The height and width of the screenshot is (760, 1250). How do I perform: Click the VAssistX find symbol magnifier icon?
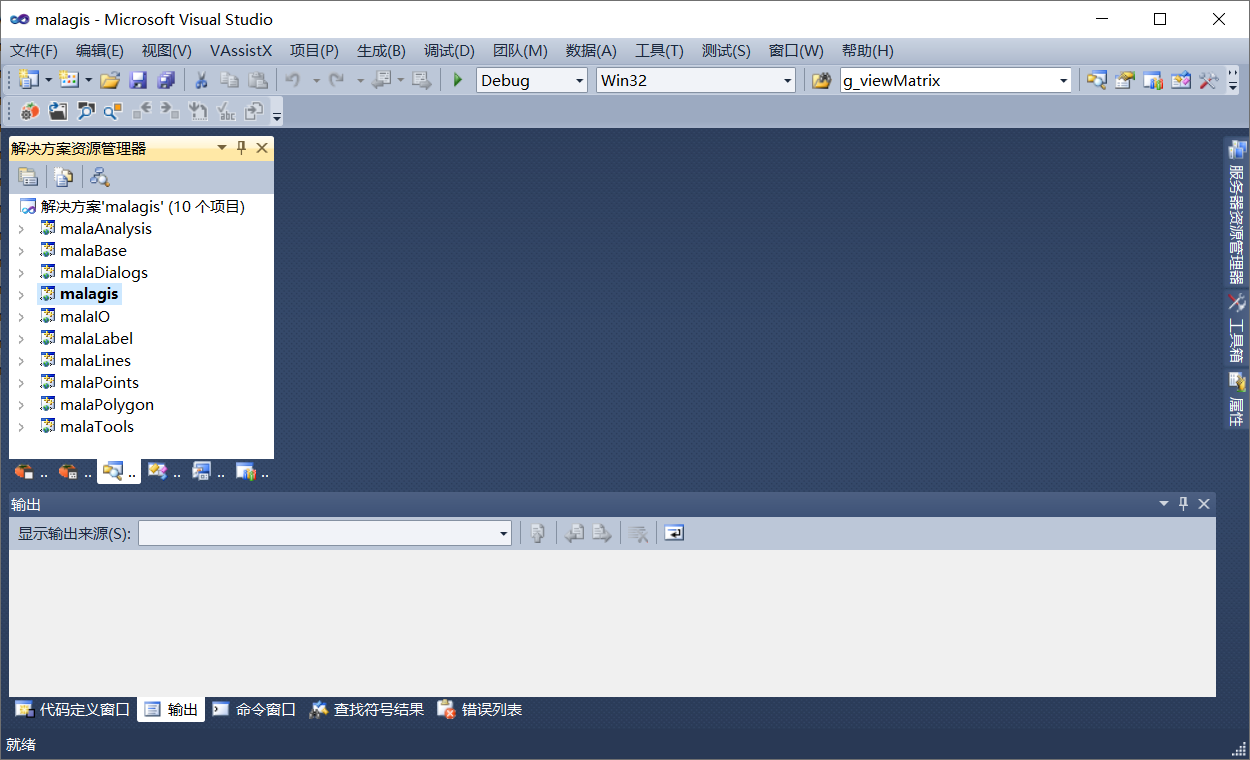pos(113,111)
